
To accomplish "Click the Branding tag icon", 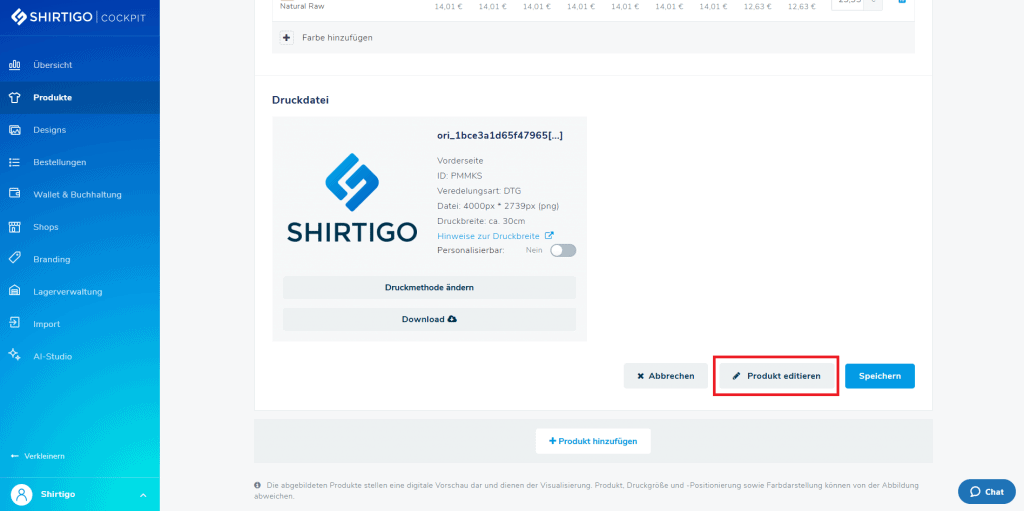I will point(14,259).
